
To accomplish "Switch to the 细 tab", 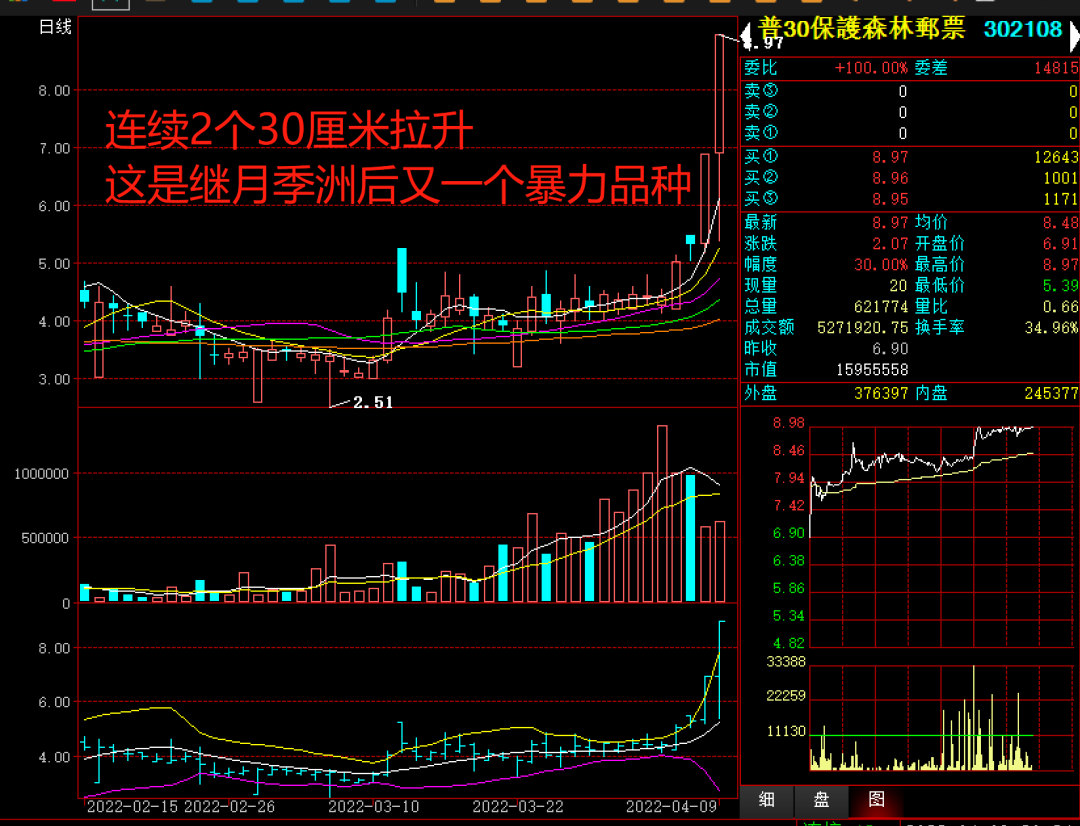I will tap(766, 799).
